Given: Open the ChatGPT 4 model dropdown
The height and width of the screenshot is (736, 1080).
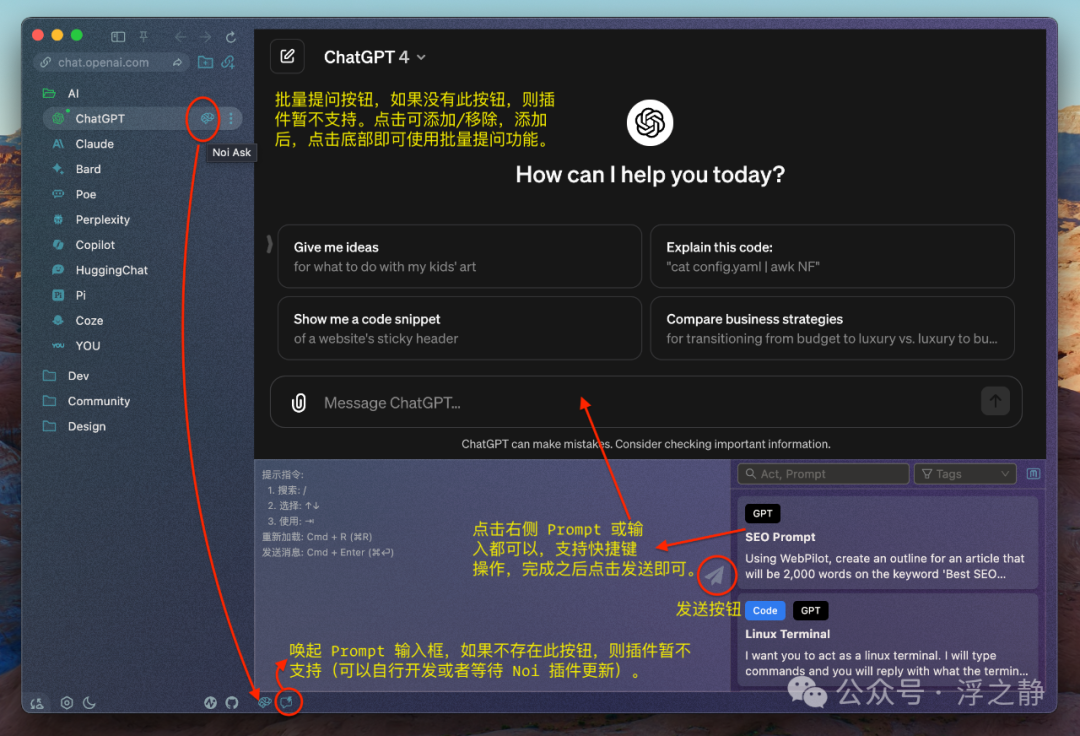Looking at the screenshot, I should click(375, 57).
